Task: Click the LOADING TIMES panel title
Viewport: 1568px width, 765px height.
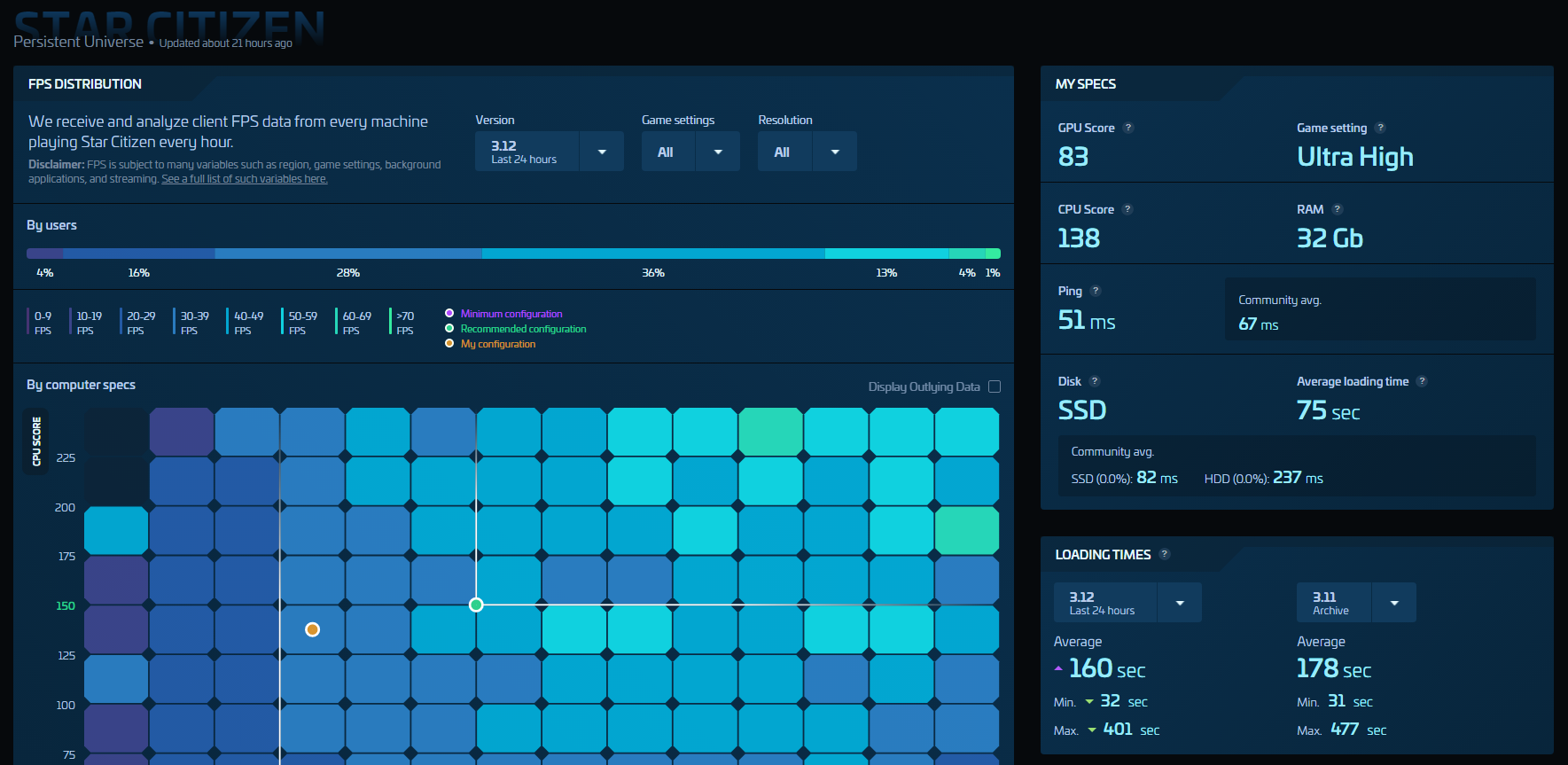Action: pos(1104,555)
